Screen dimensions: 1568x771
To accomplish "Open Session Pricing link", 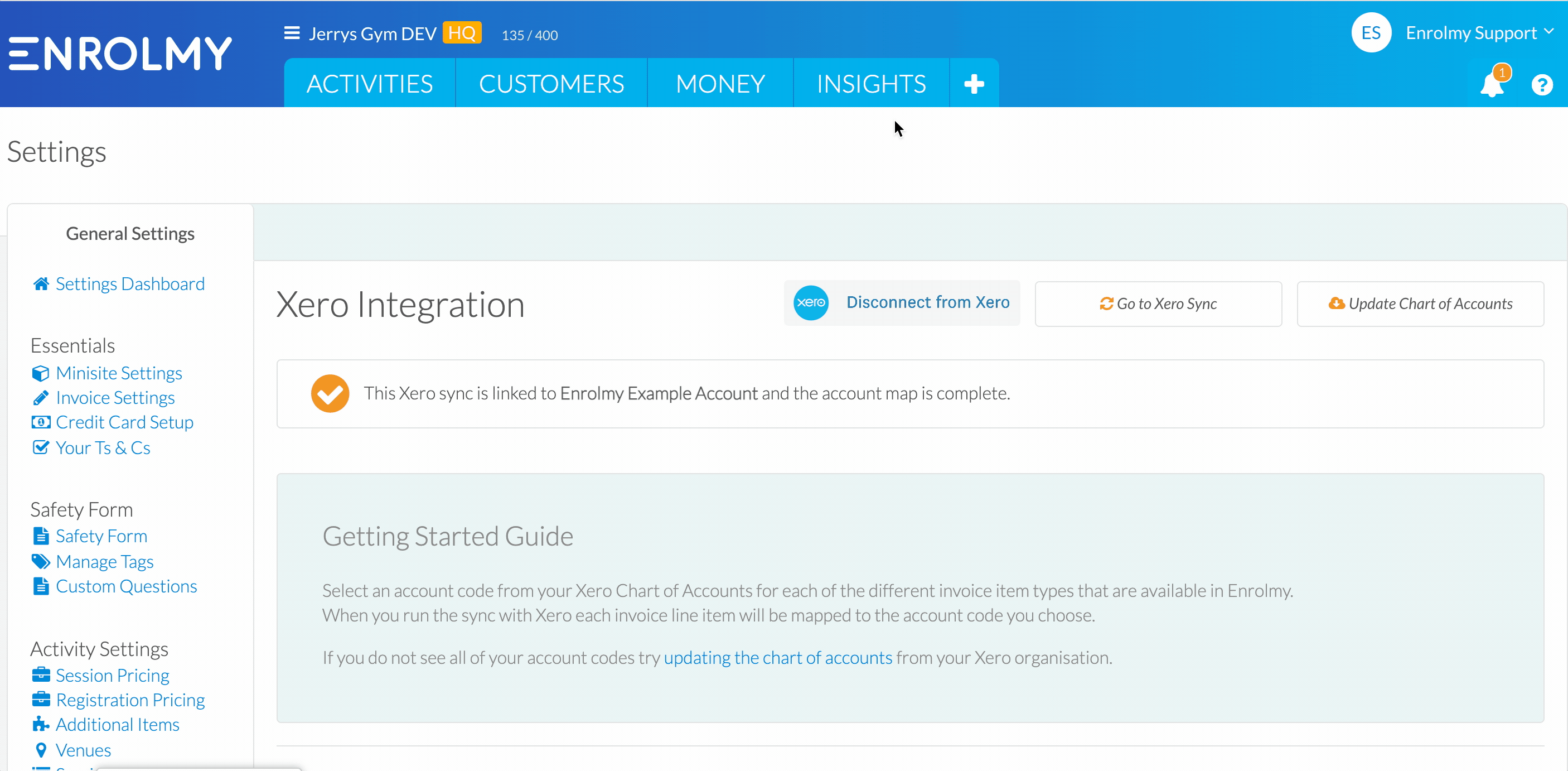I will [x=112, y=675].
